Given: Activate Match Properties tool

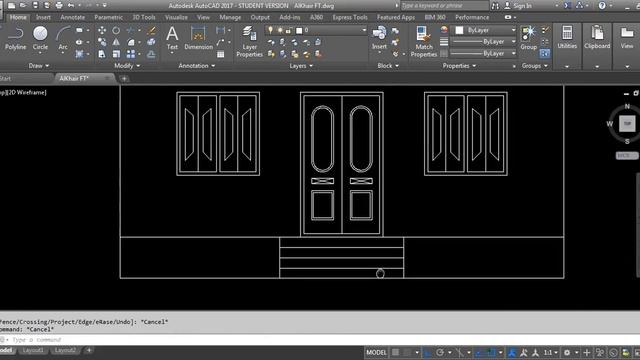Looking at the screenshot, I should [x=424, y=41].
